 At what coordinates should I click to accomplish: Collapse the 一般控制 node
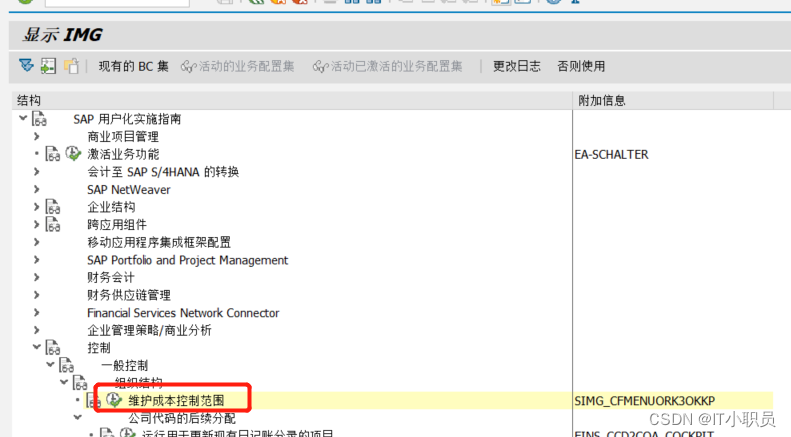click(x=50, y=364)
